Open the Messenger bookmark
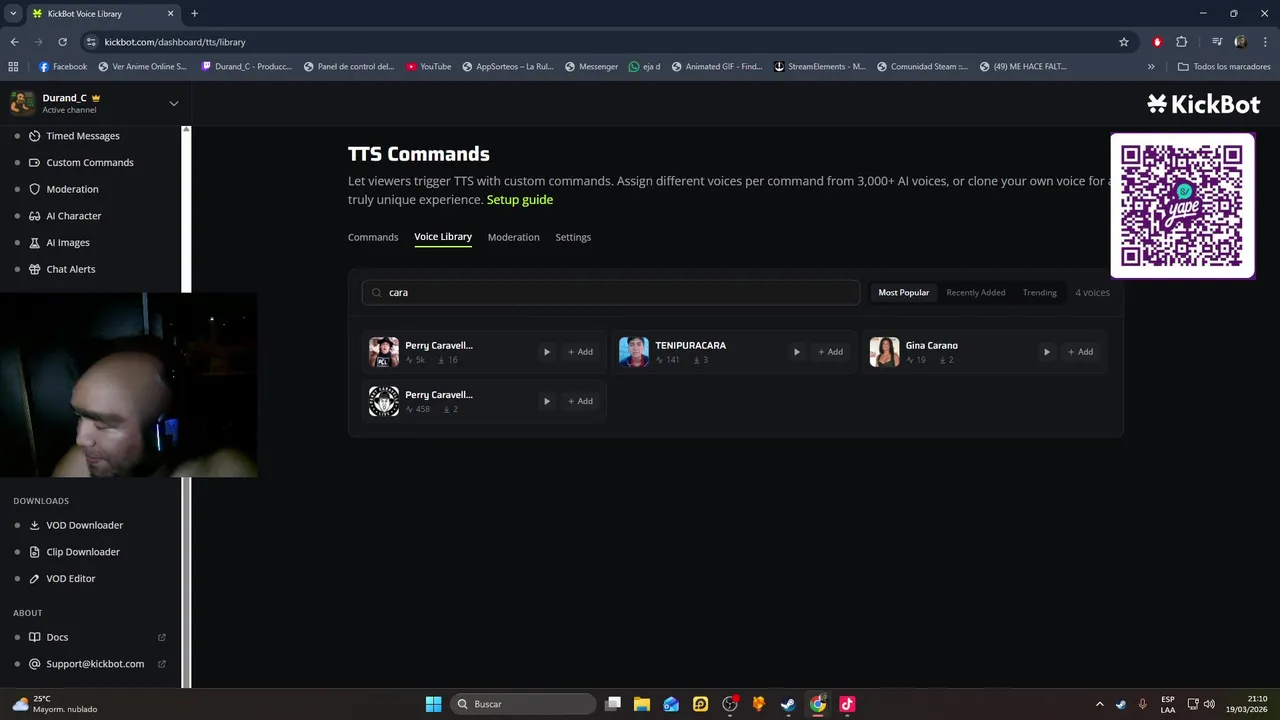 tap(590, 67)
